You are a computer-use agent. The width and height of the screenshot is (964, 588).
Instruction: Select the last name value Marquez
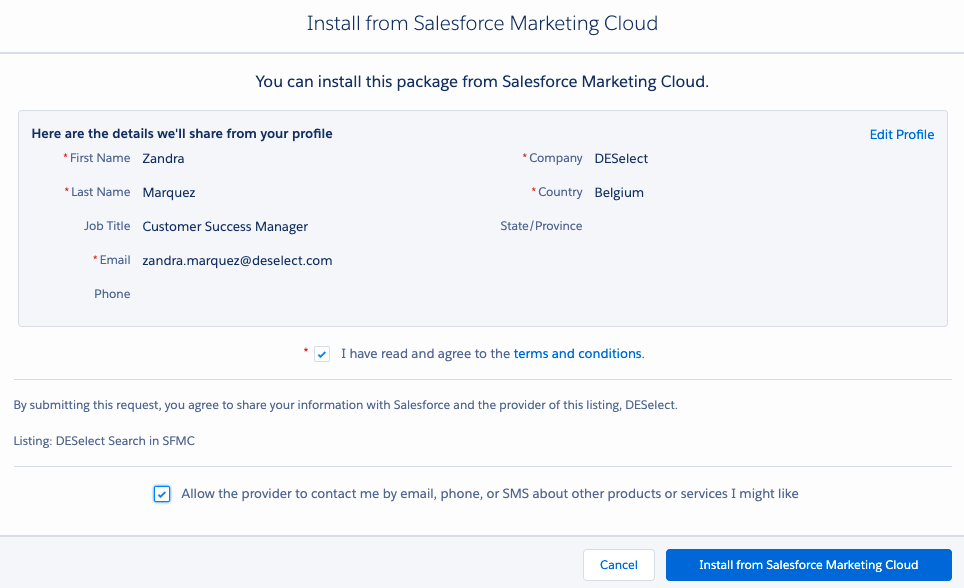click(x=169, y=193)
